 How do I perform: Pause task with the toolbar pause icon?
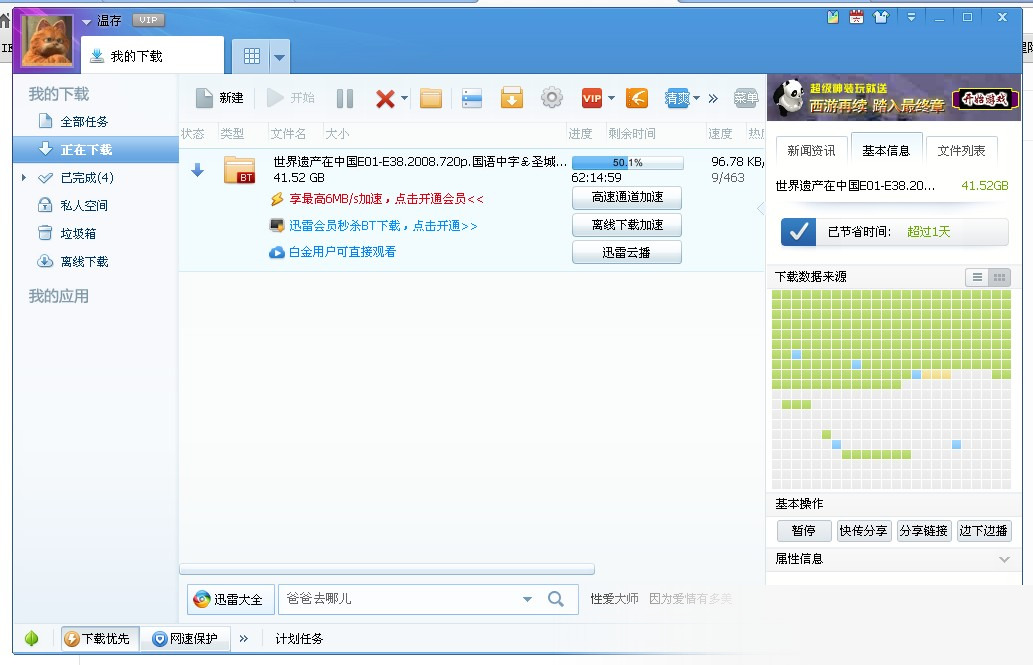[345, 98]
